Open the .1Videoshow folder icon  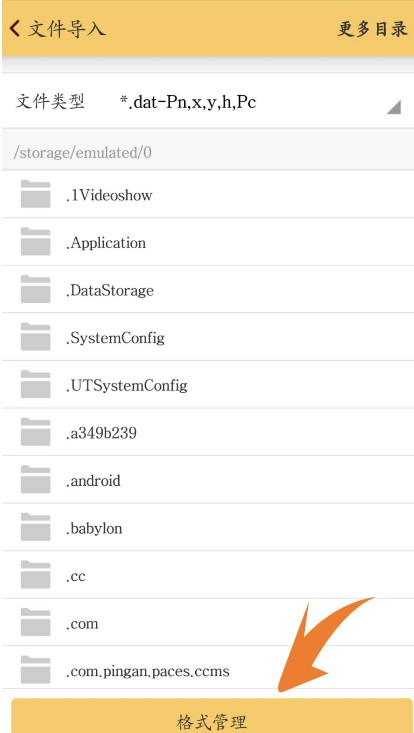[36, 194]
